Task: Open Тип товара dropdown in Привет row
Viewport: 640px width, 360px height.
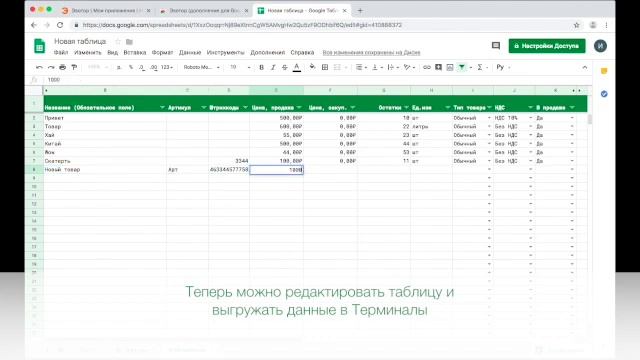Action: [489, 118]
